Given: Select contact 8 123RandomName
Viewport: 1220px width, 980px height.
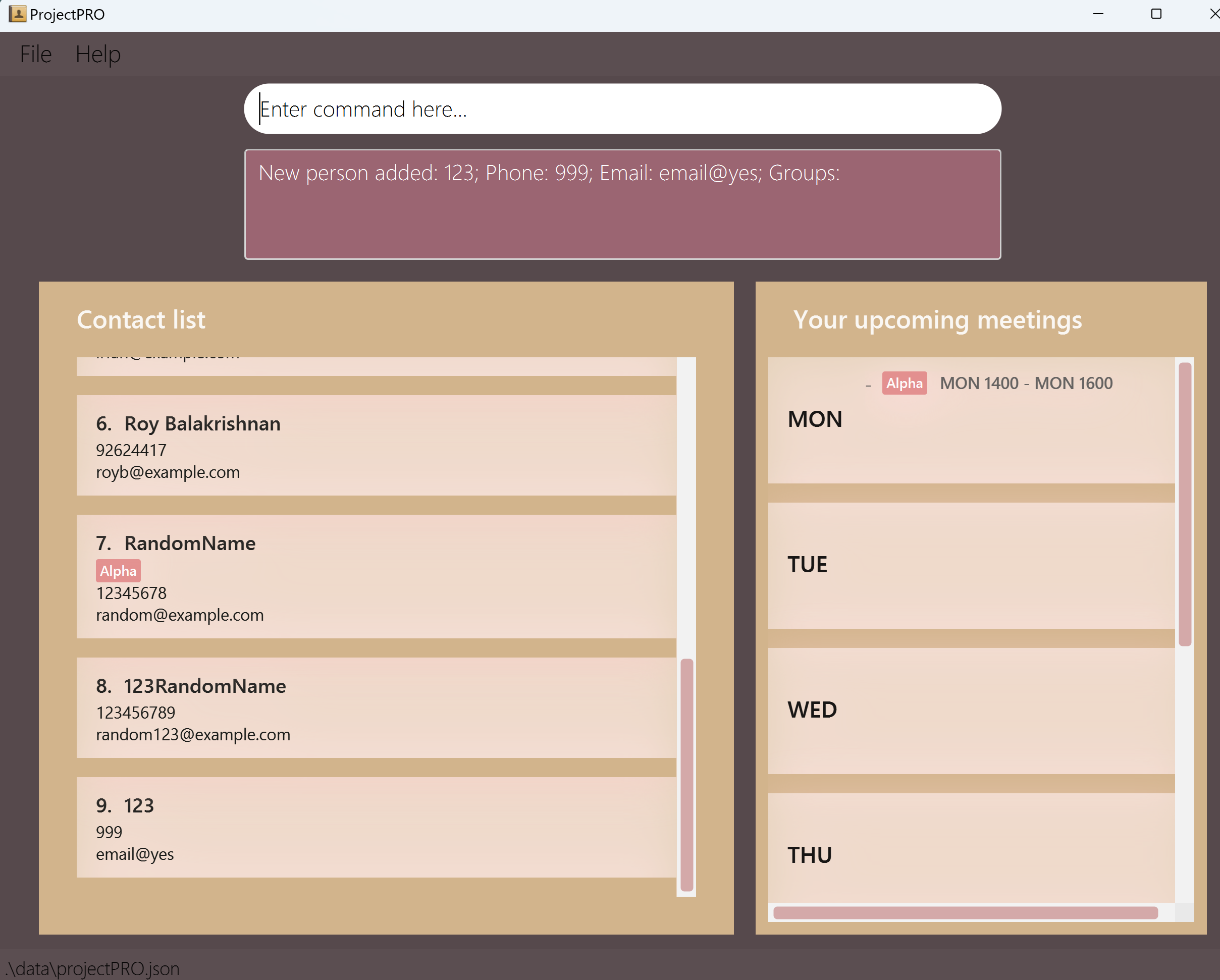Looking at the screenshot, I should pos(377,708).
